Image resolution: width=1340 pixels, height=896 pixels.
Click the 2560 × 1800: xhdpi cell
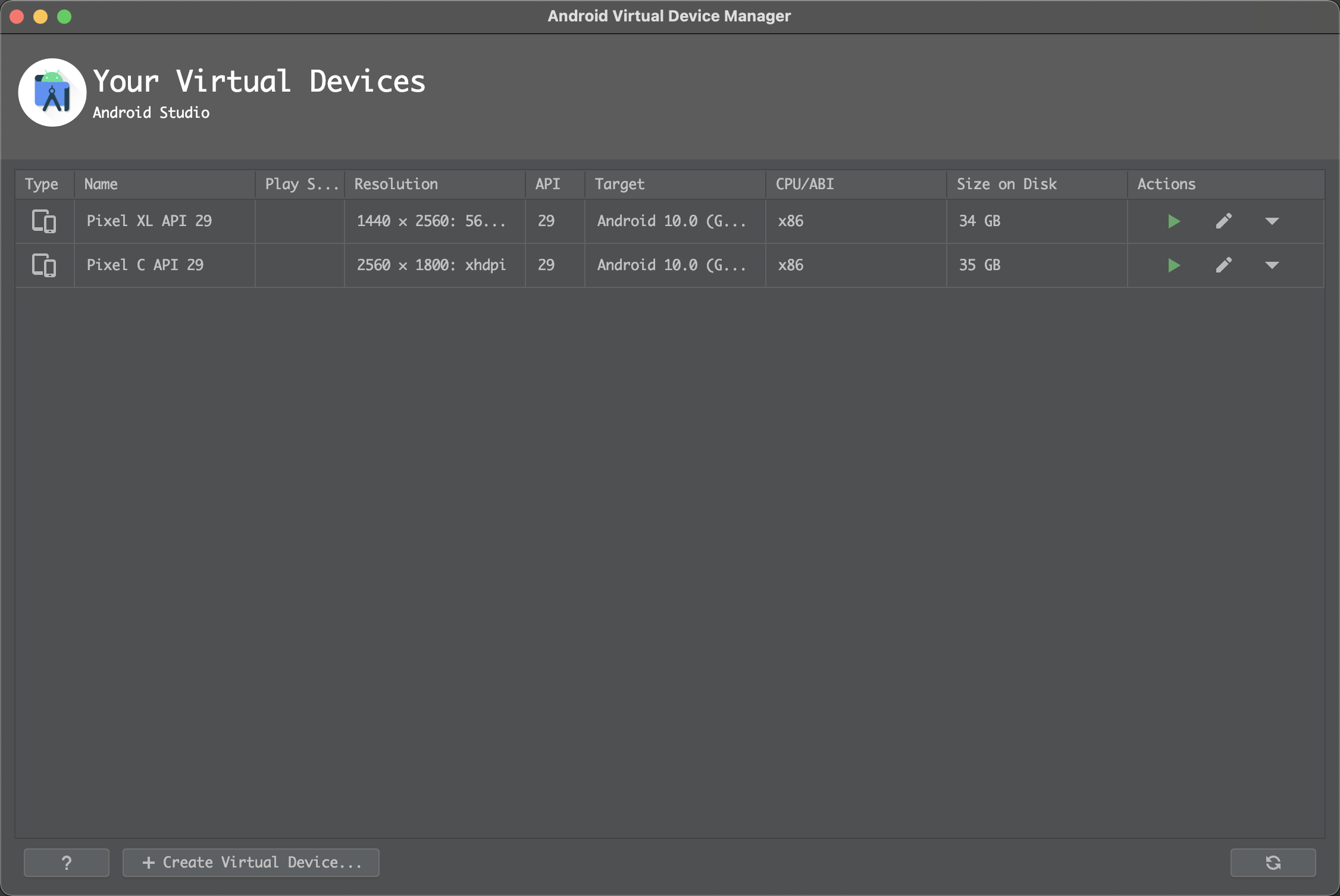pos(435,265)
